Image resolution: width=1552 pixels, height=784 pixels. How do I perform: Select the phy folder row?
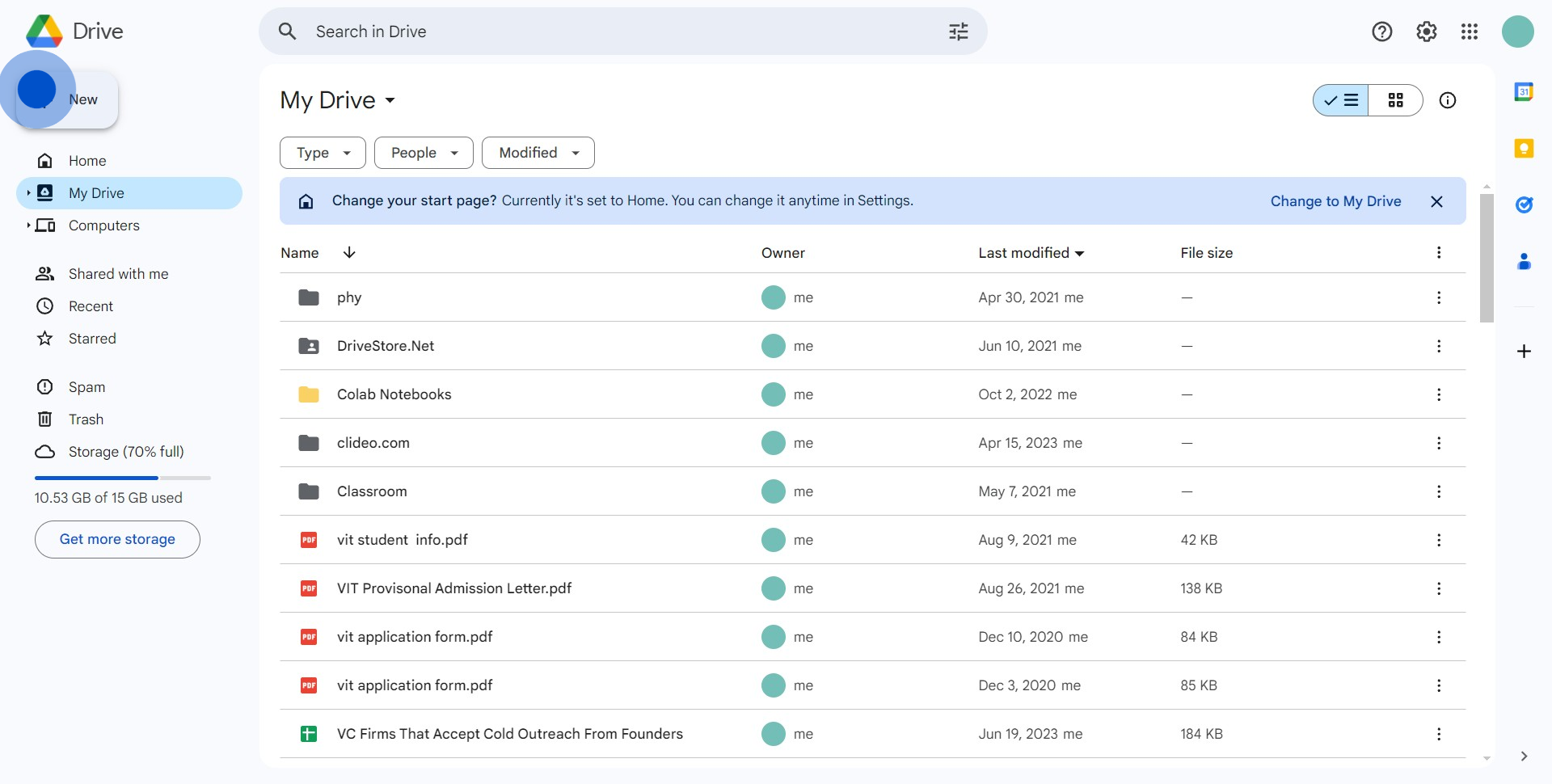tap(873, 297)
